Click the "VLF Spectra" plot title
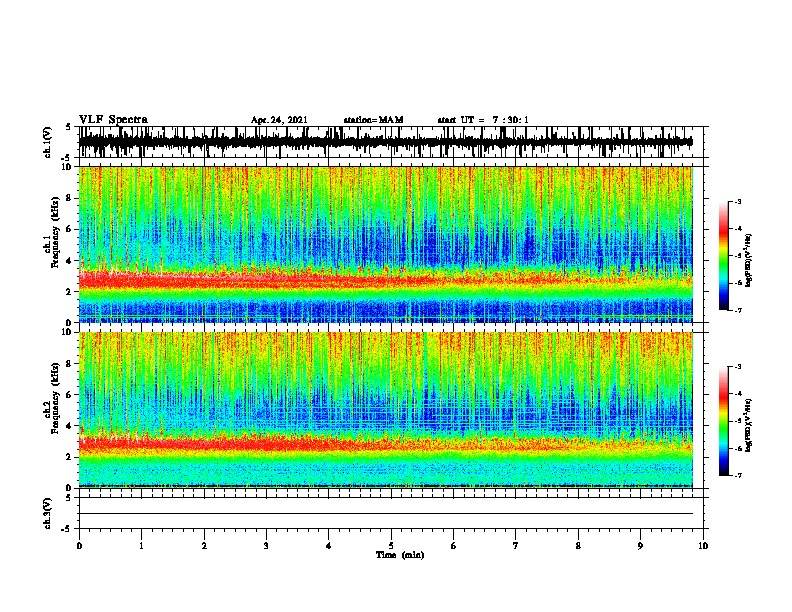 [113, 120]
